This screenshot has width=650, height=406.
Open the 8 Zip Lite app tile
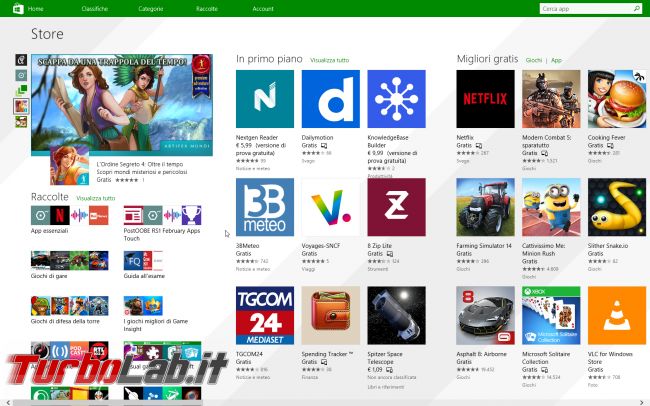click(x=396, y=207)
